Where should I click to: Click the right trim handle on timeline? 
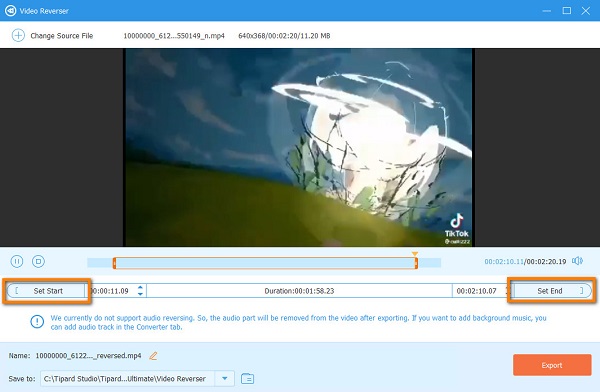[x=416, y=263]
